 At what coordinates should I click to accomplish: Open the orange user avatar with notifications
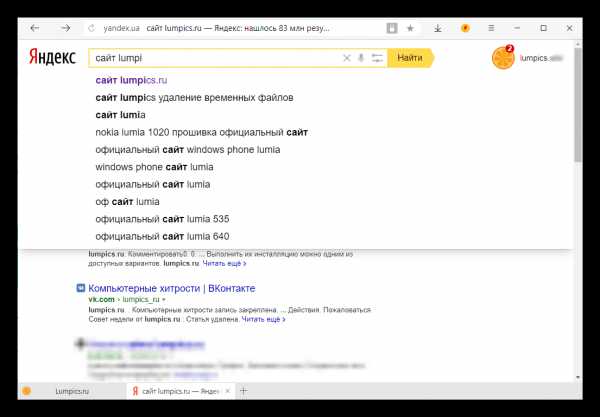(x=503, y=58)
